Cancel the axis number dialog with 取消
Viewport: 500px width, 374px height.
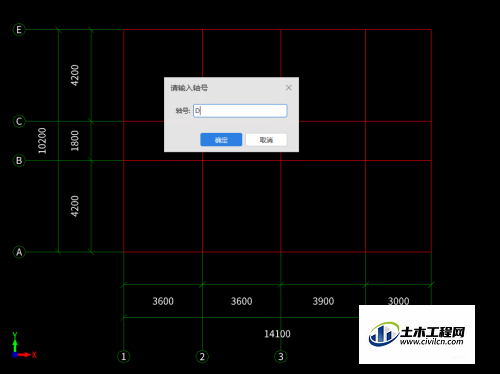click(x=266, y=140)
